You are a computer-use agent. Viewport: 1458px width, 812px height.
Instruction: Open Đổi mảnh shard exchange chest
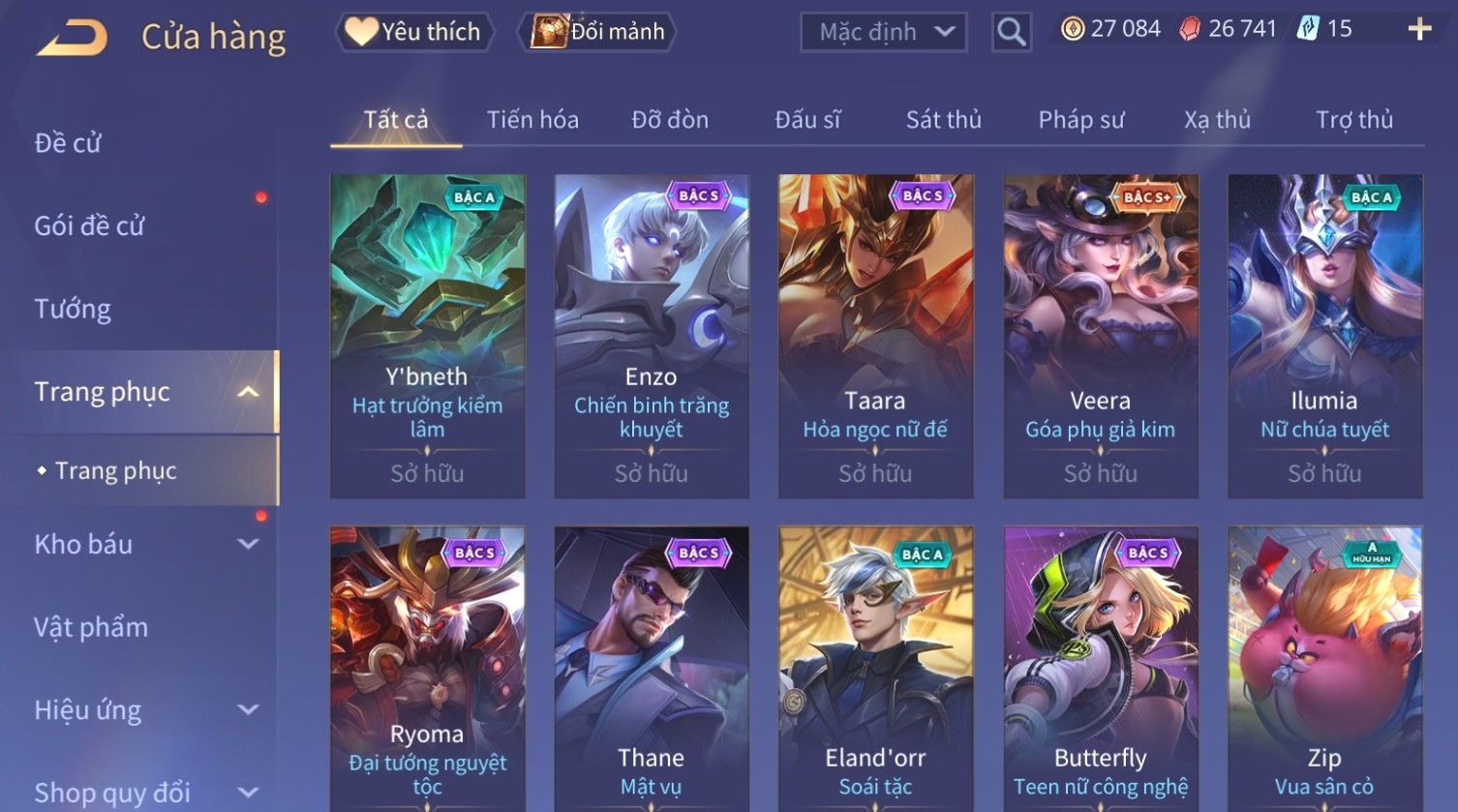click(597, 32)
